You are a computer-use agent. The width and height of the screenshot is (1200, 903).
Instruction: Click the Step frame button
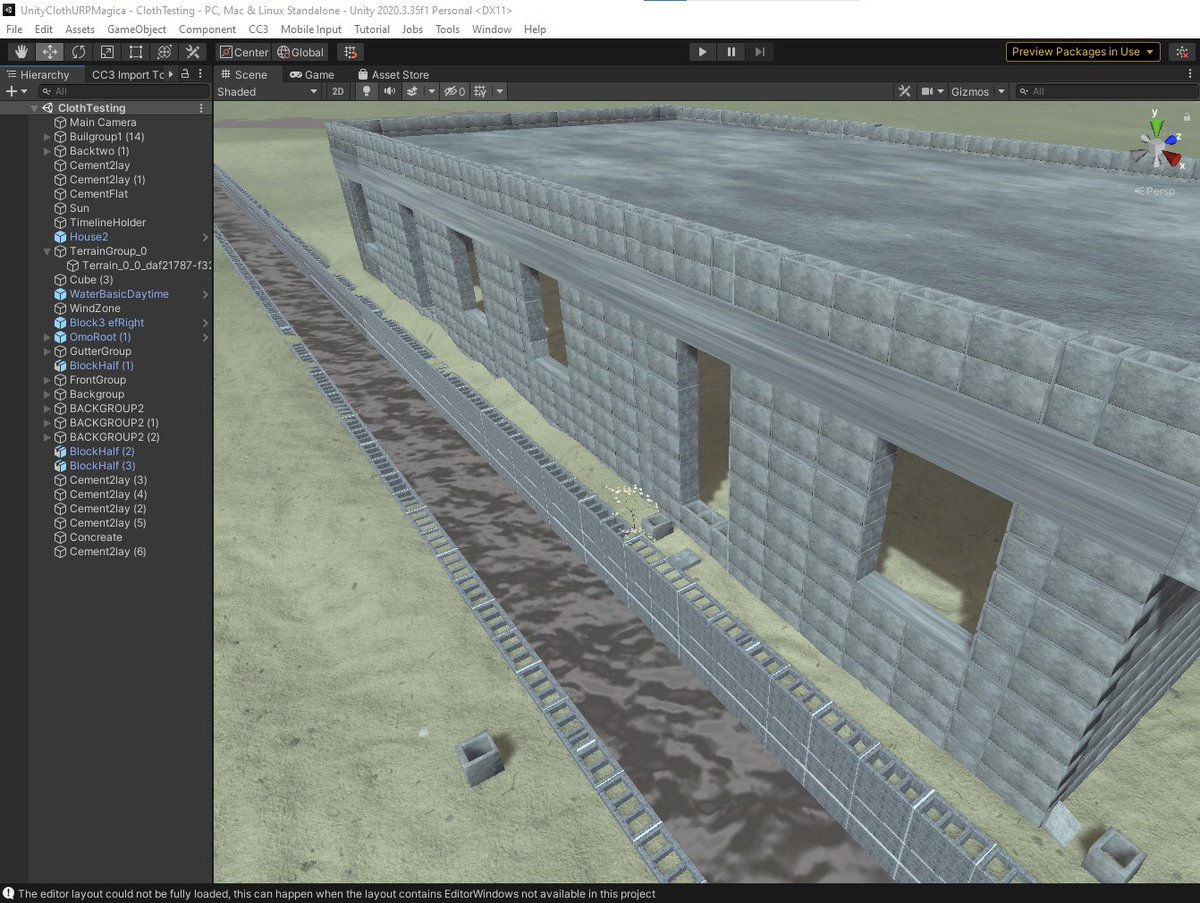[x=760, y=52]
